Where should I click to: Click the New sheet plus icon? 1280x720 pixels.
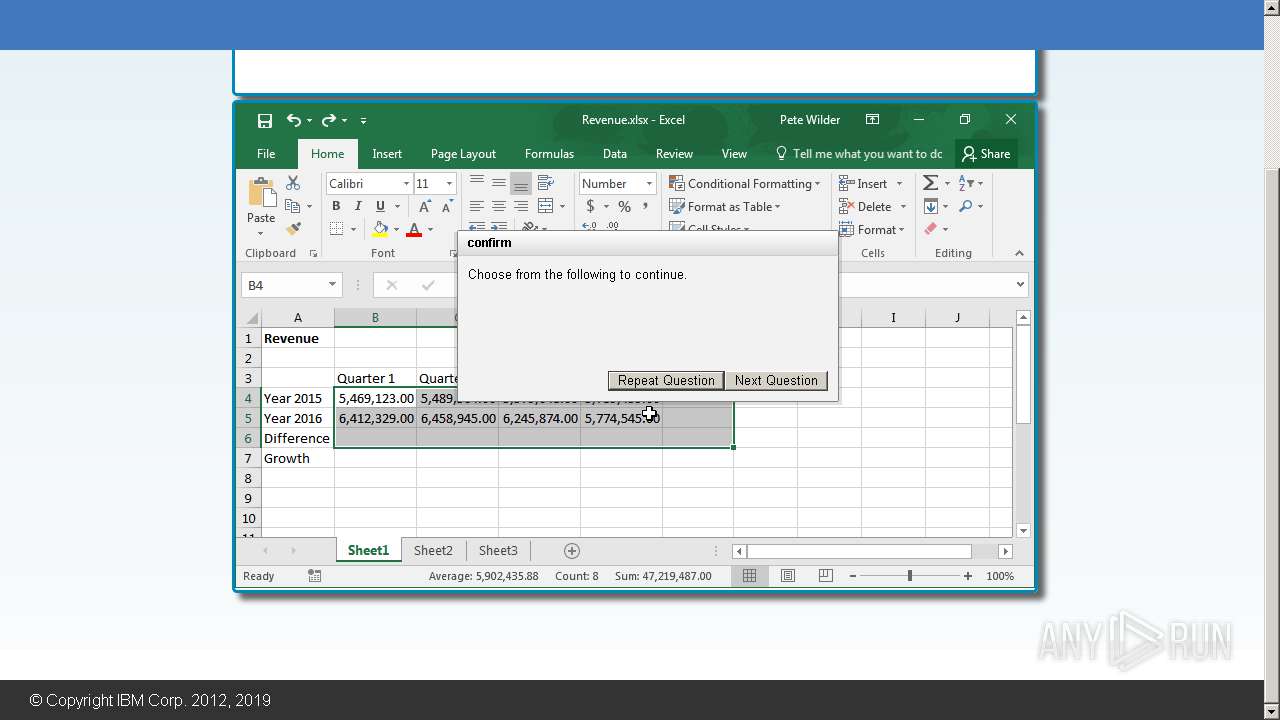[x=572, y=551]
